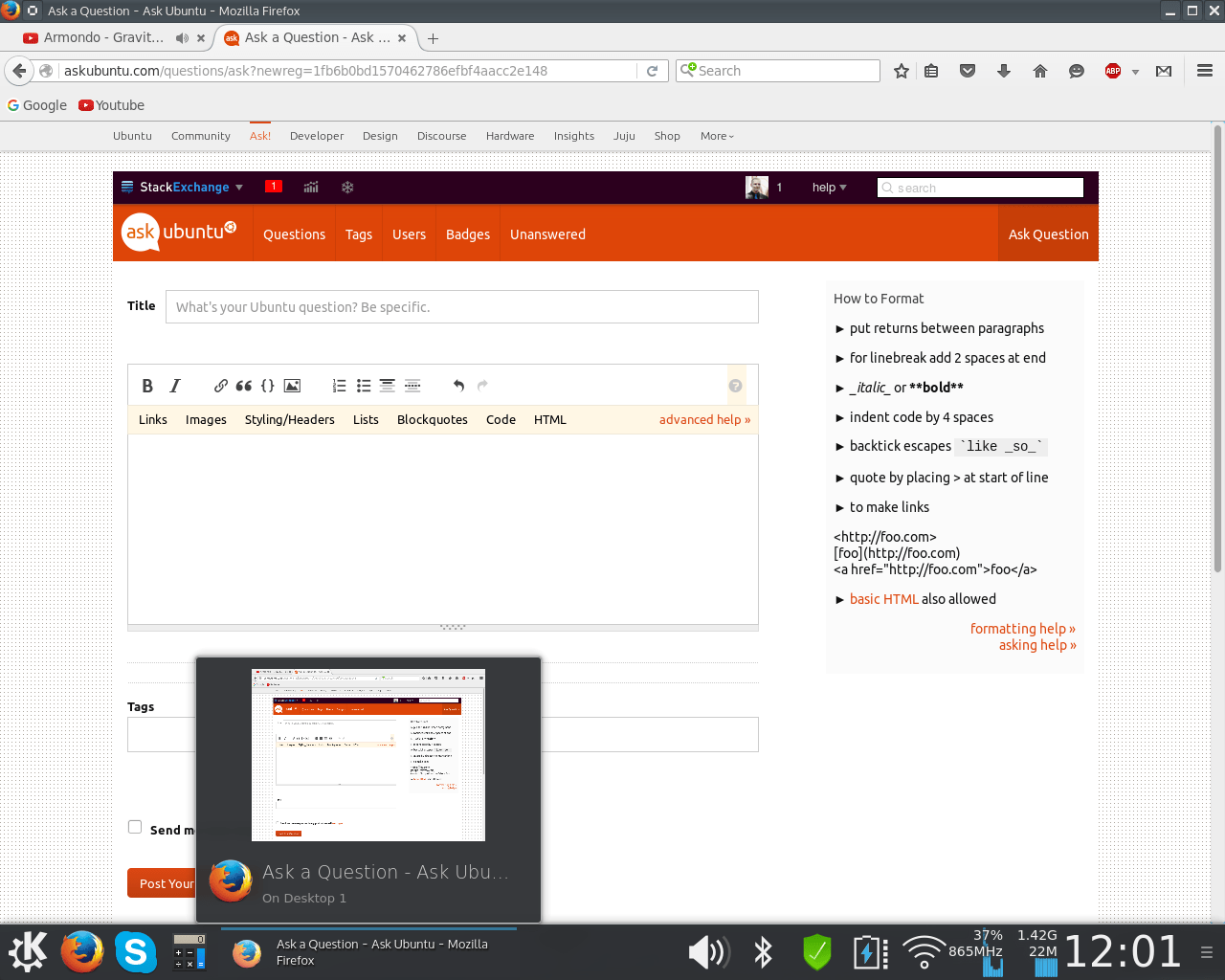Open the advanced help link
Image resolution: width=1225 pixels, height=980 pixels.
(x=704, y=419)
